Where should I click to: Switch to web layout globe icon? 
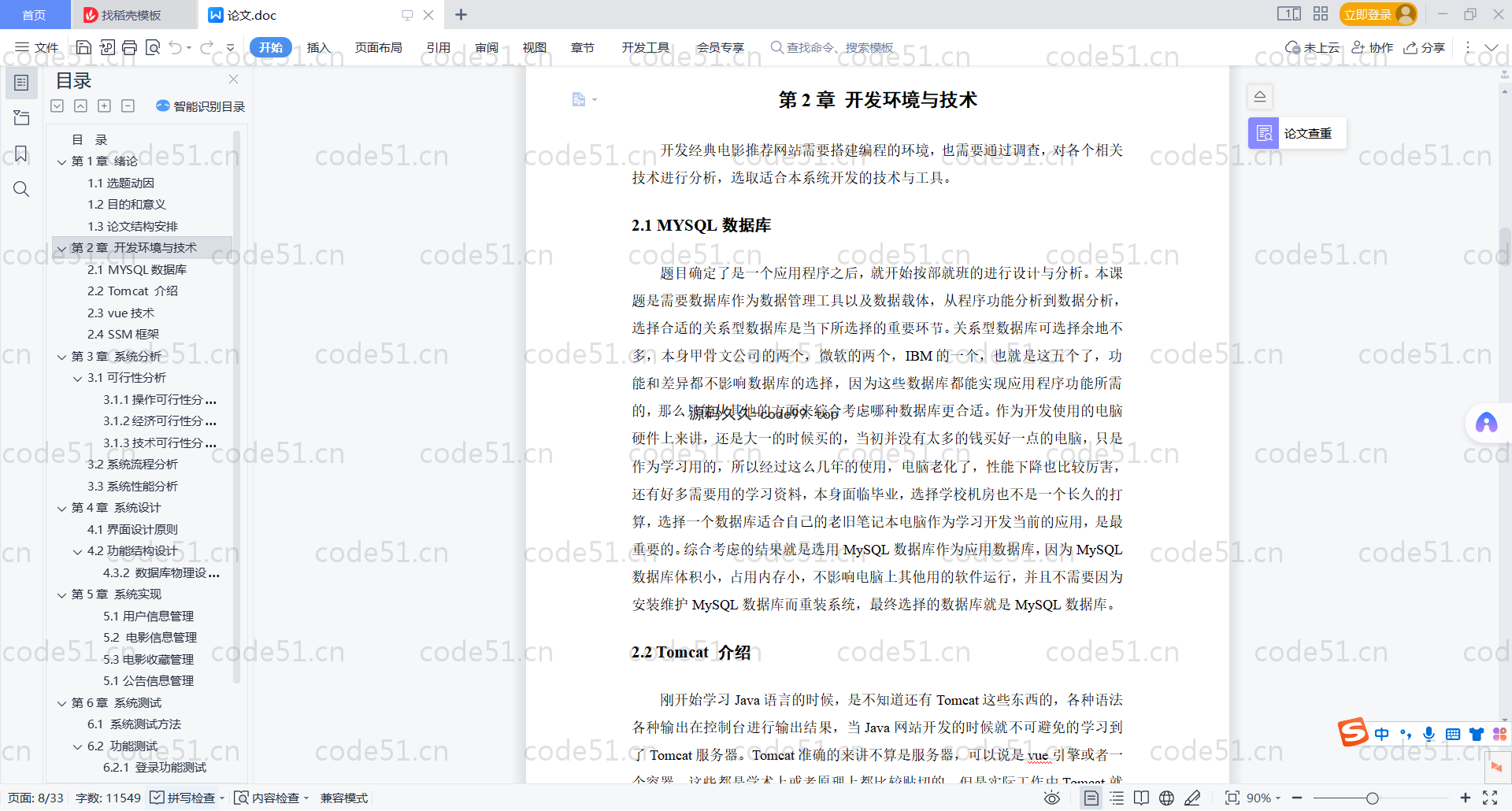pos(1166,798)
